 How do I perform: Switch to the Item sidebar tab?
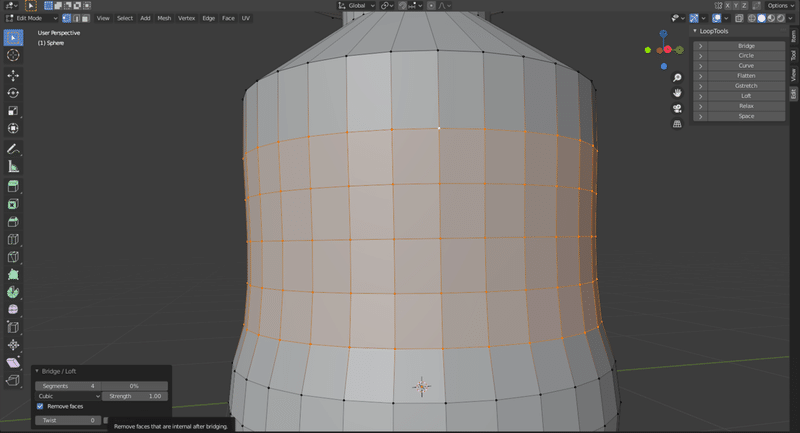click(x=793, y=36)
